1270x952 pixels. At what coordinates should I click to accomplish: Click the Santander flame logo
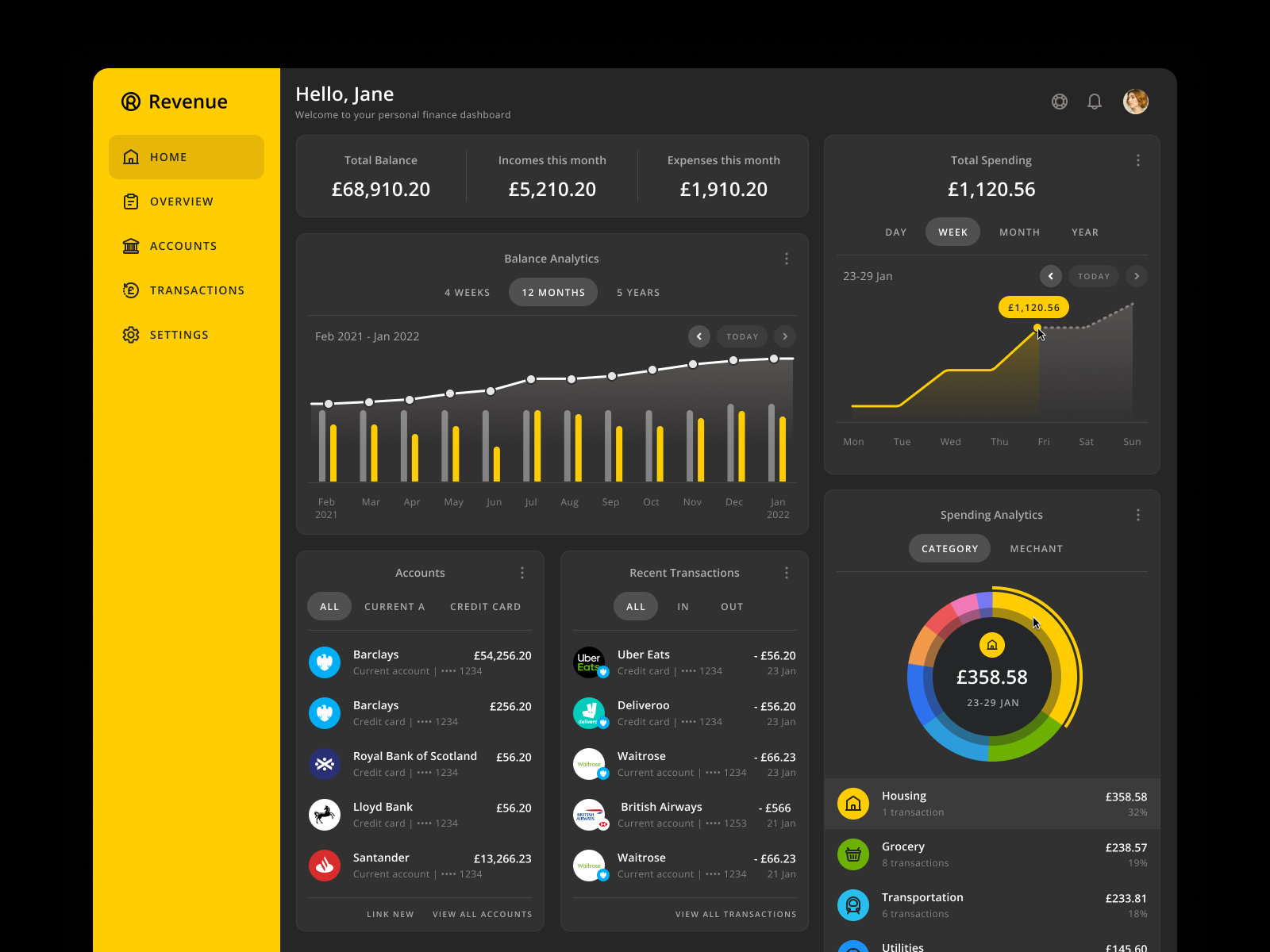pos(325,866)
